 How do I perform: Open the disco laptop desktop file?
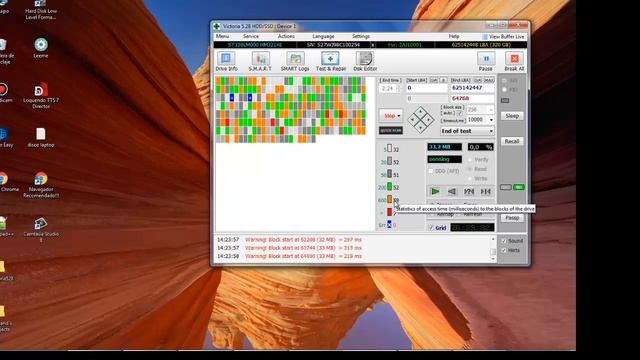pyautogui.click(x=41, y=138)
